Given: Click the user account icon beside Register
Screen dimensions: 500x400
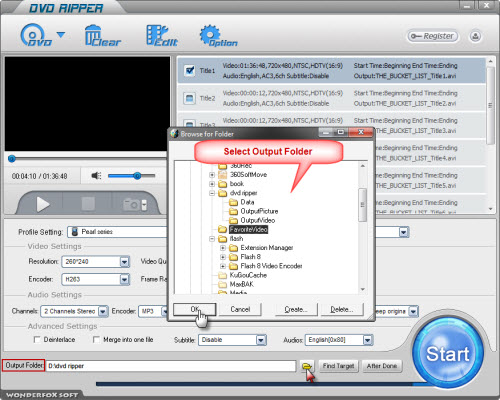Looking at the screenshot, I should point(475,36).
